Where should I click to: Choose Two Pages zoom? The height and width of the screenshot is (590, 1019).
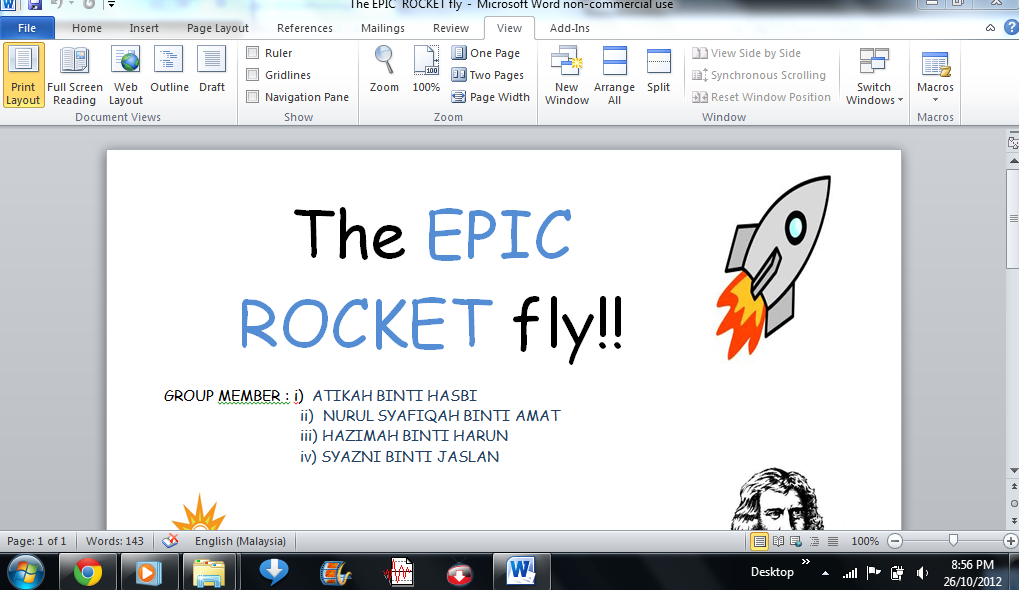[488, 75]
